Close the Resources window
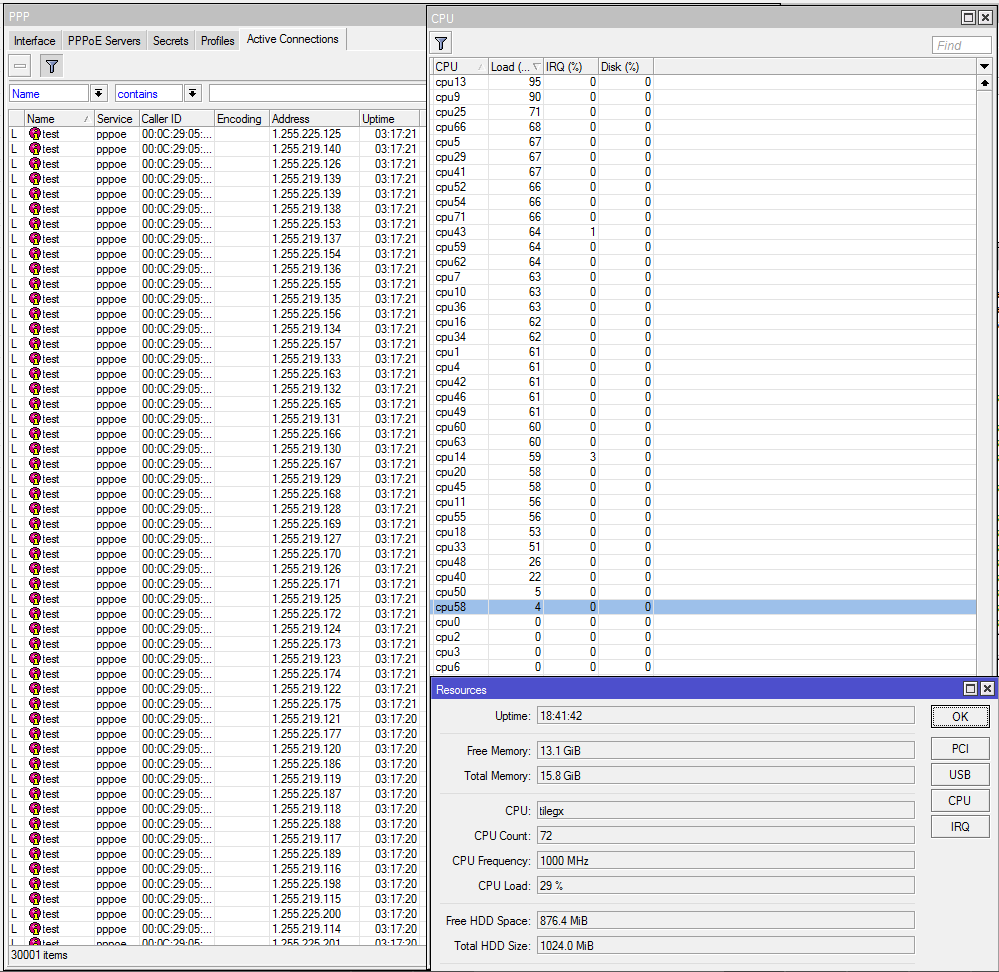 point(987,689)
